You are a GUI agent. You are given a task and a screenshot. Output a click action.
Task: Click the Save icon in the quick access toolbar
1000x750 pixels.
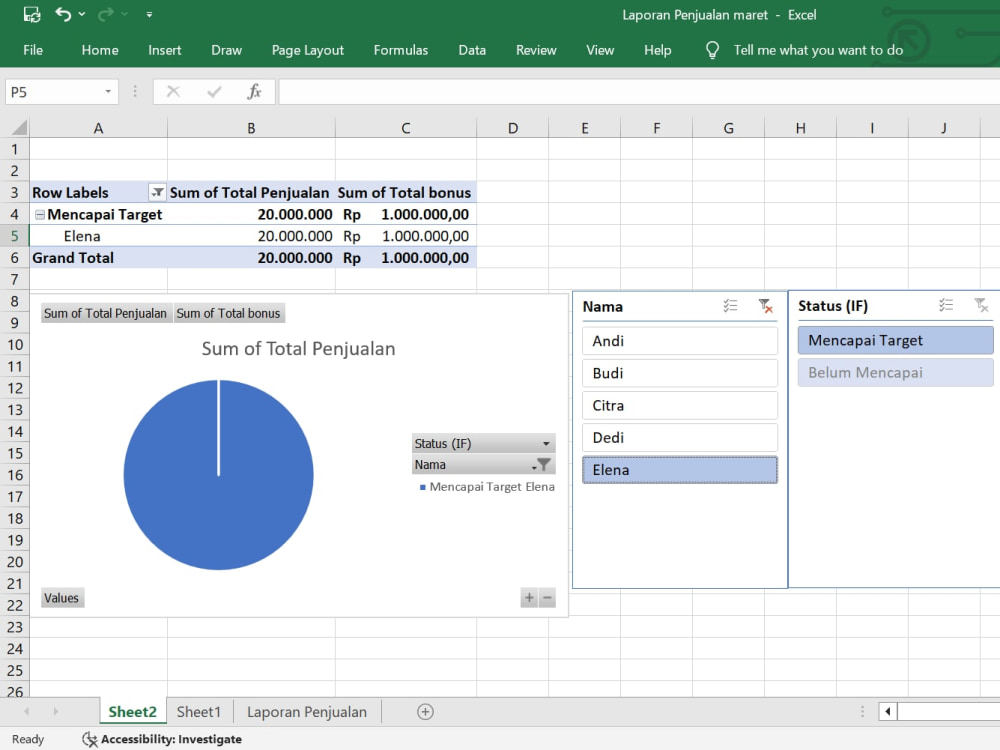pos(32,14)
